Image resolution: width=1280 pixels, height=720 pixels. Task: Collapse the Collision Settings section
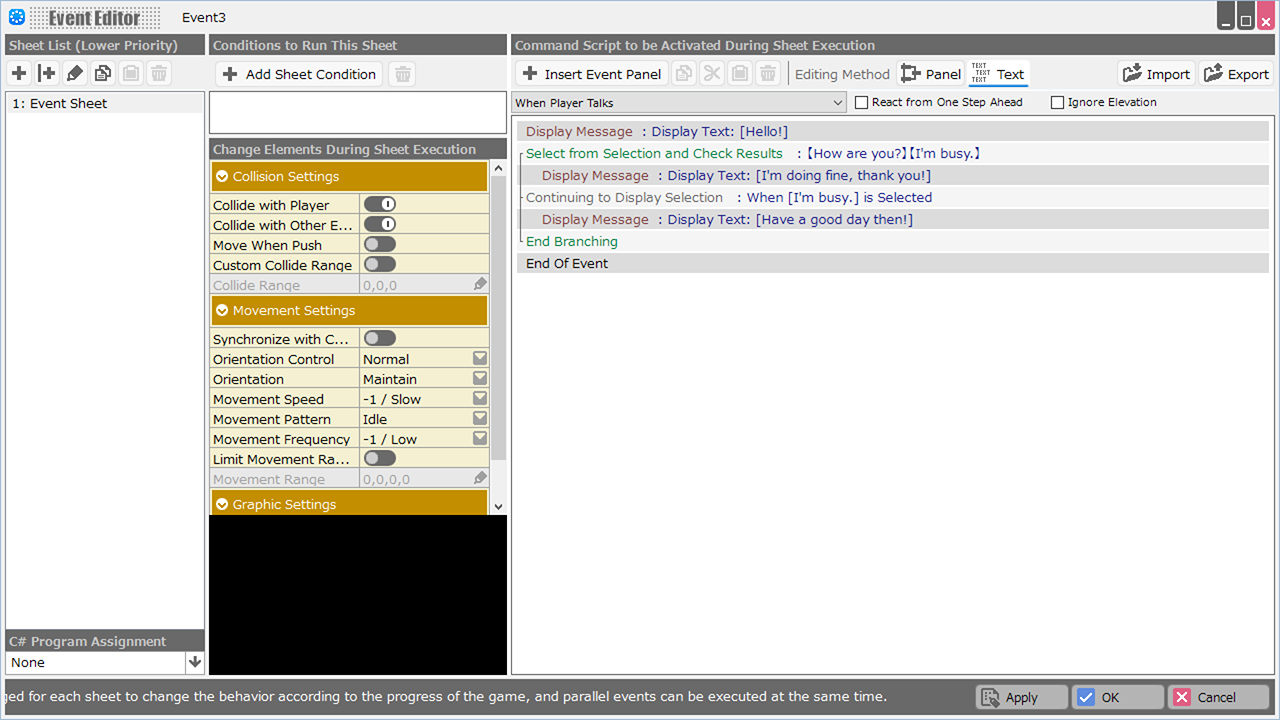222,176
